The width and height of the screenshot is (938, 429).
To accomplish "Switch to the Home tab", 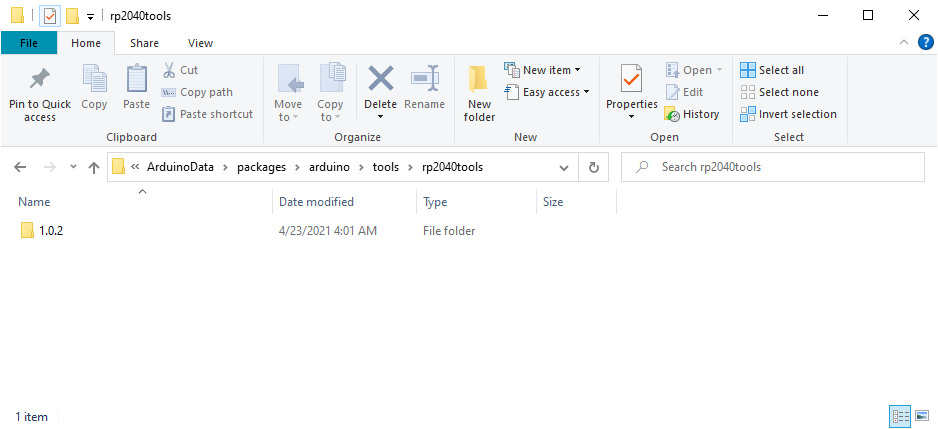I will 86,43.
